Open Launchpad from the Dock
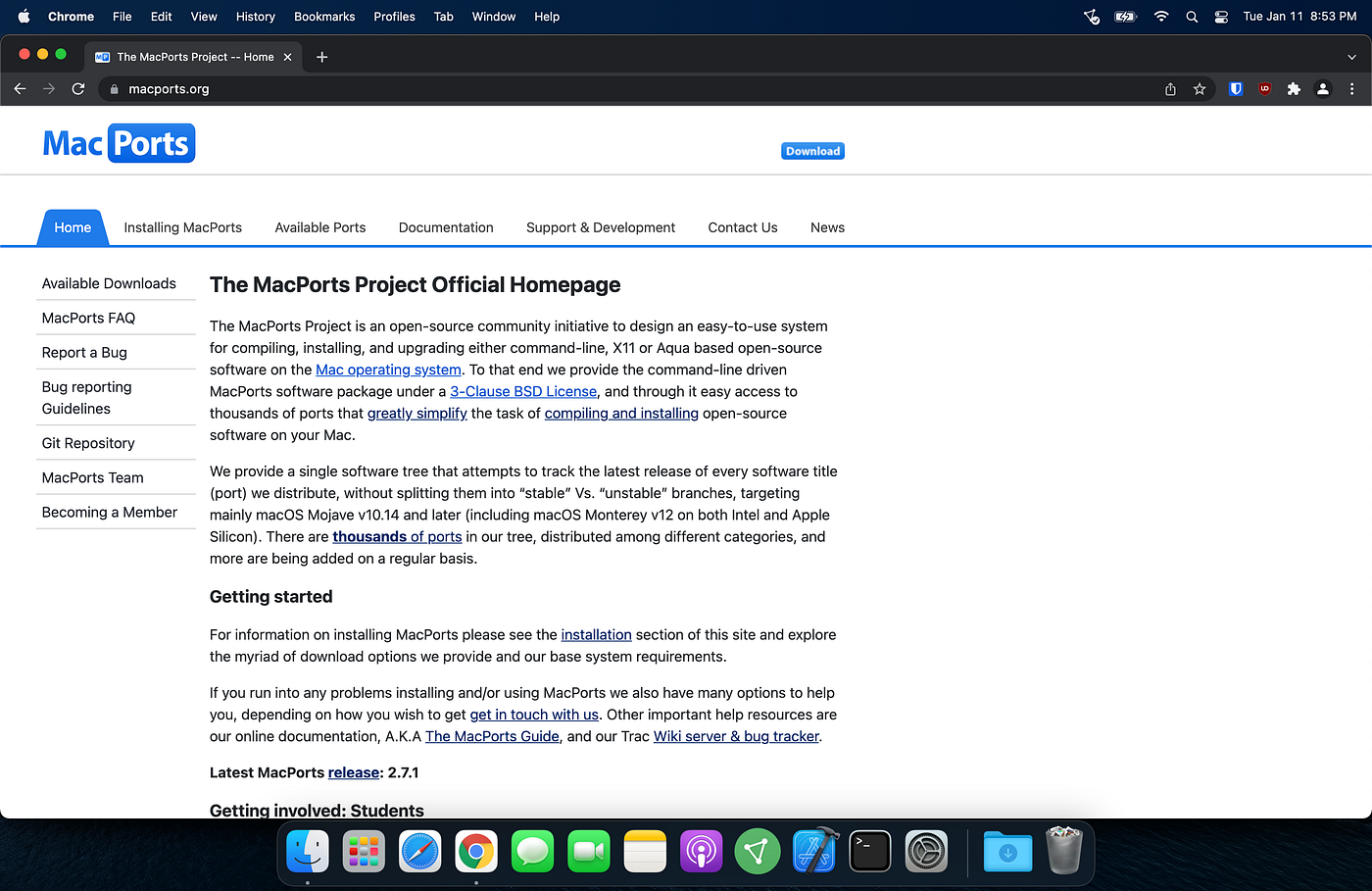The width and height of the screenshot is (1372, 891). 364,851
